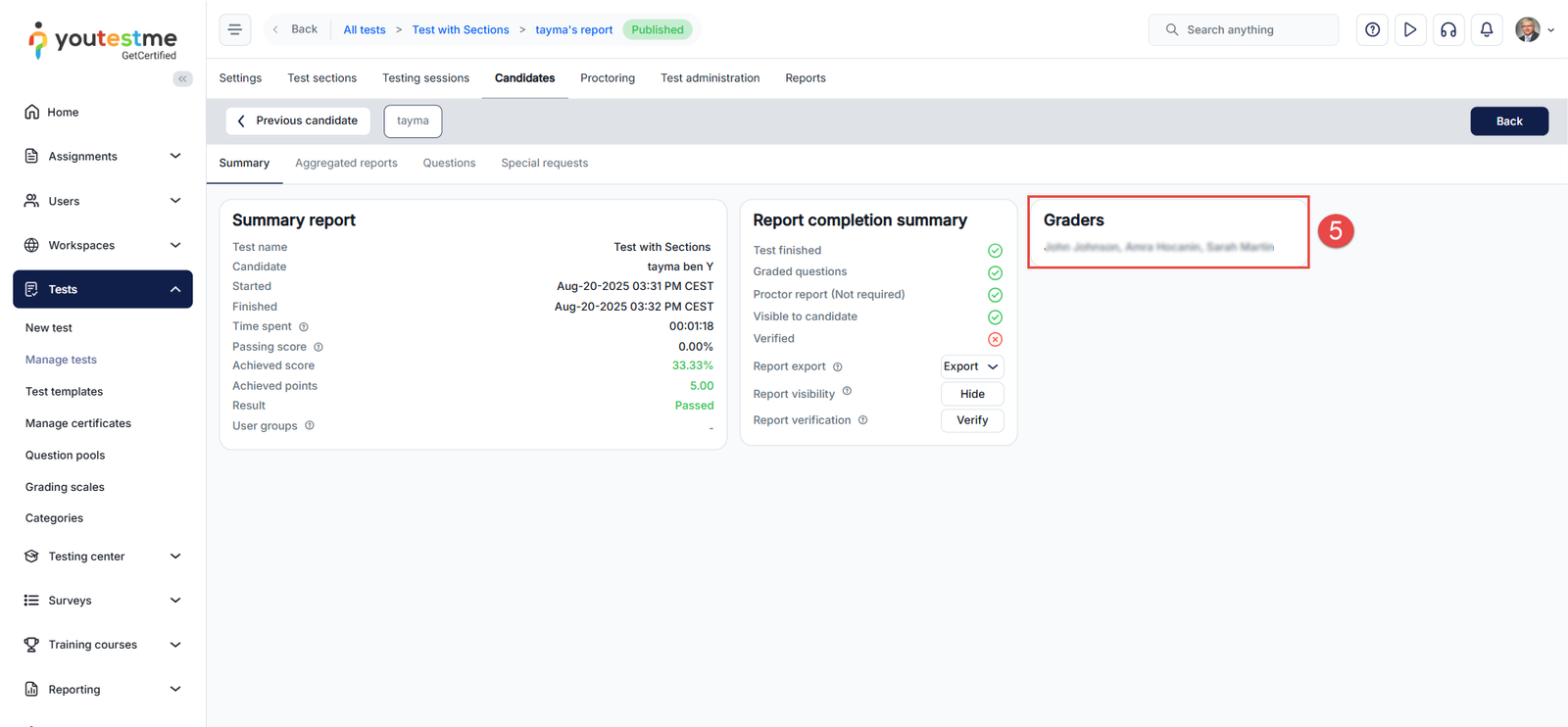Collapse sidebar with double-chevron icon
This screenshot has width=1568, height=727.
point(182,78)
